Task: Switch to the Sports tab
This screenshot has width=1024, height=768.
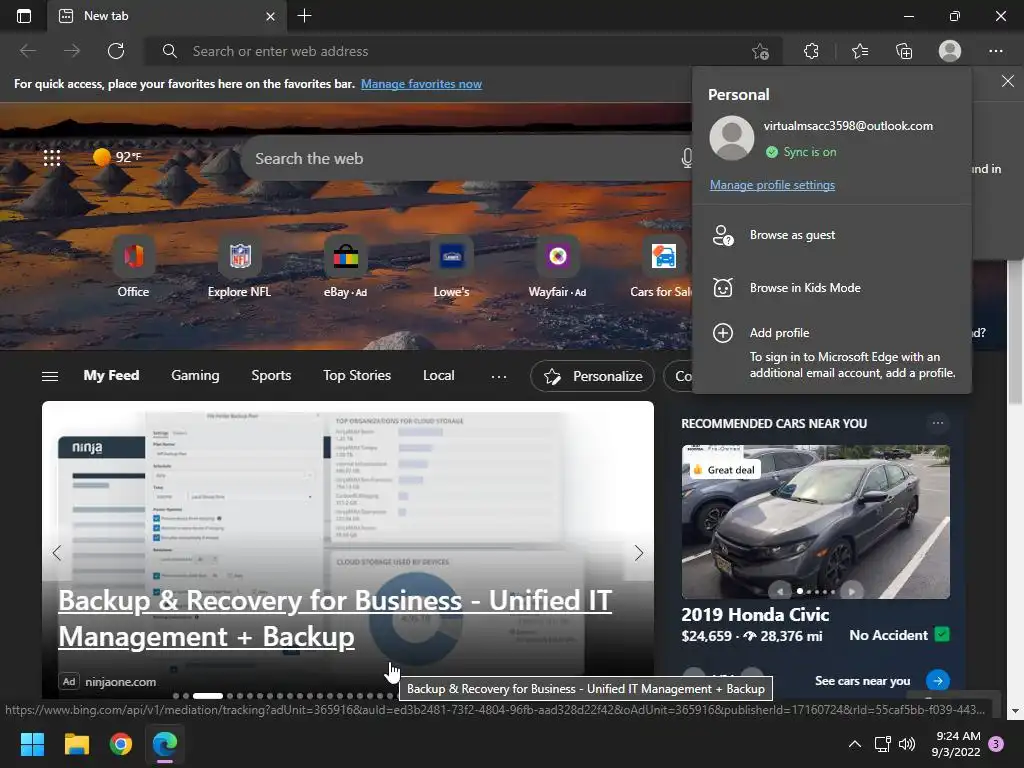Action: 271,376
